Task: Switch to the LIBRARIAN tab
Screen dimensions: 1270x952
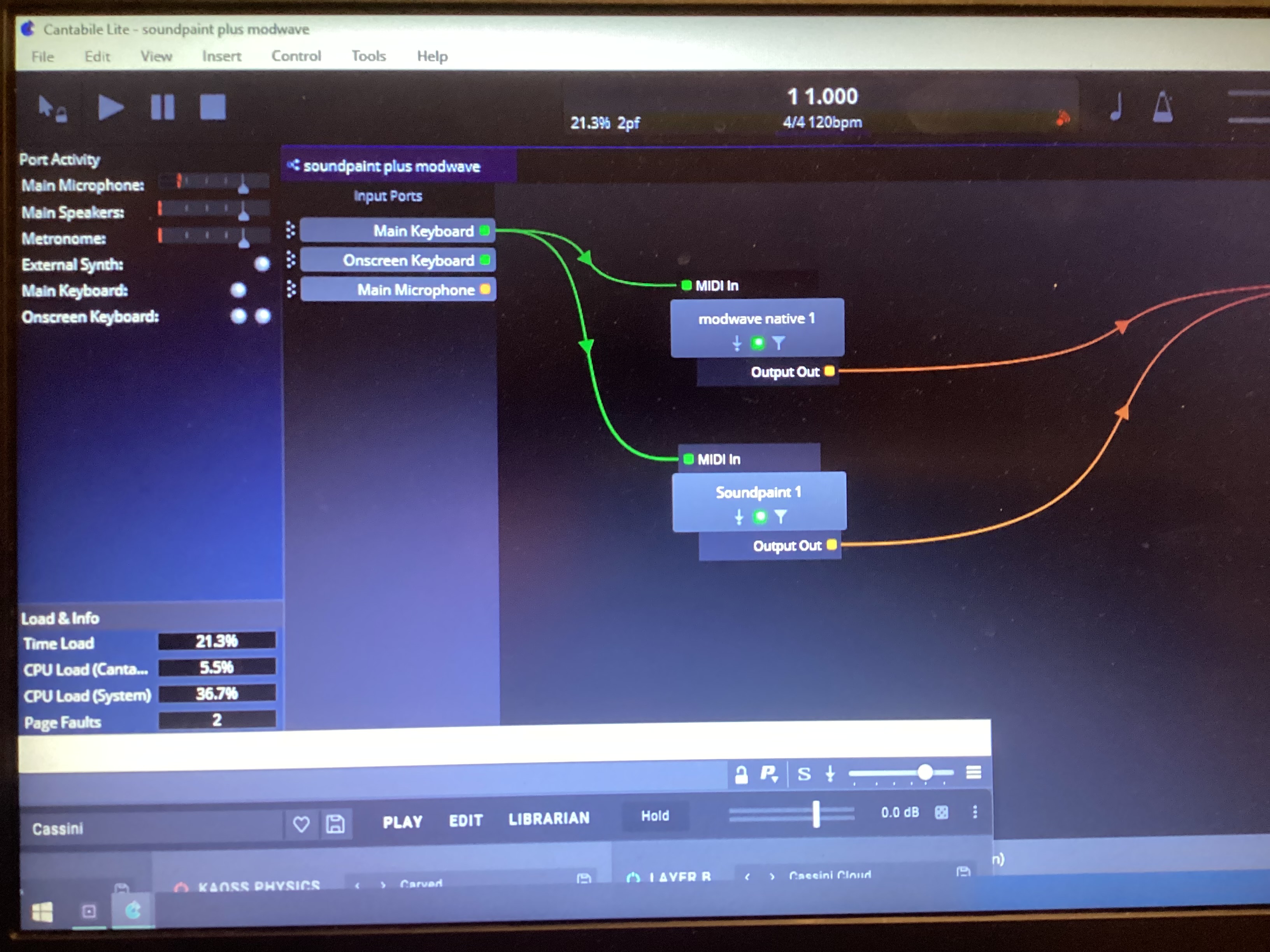Action: tap(549, 818)
